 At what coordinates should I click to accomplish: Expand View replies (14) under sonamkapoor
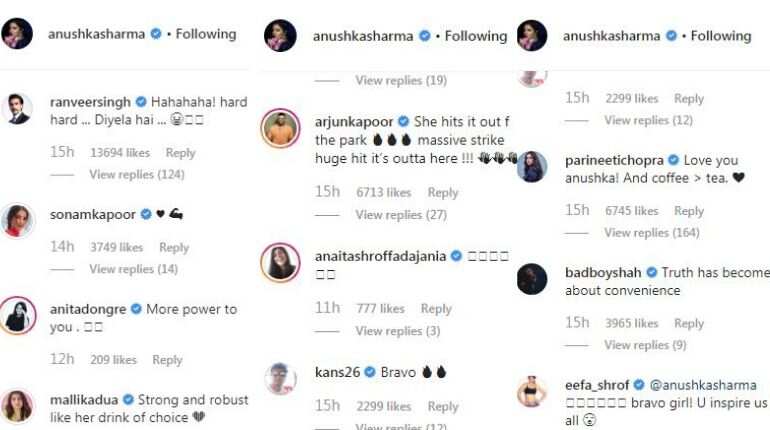click(x=133, y=269)
